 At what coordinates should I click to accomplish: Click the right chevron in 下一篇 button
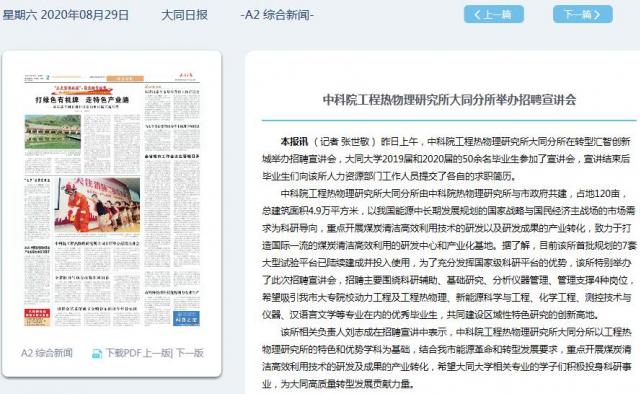[x=597, y=15]
